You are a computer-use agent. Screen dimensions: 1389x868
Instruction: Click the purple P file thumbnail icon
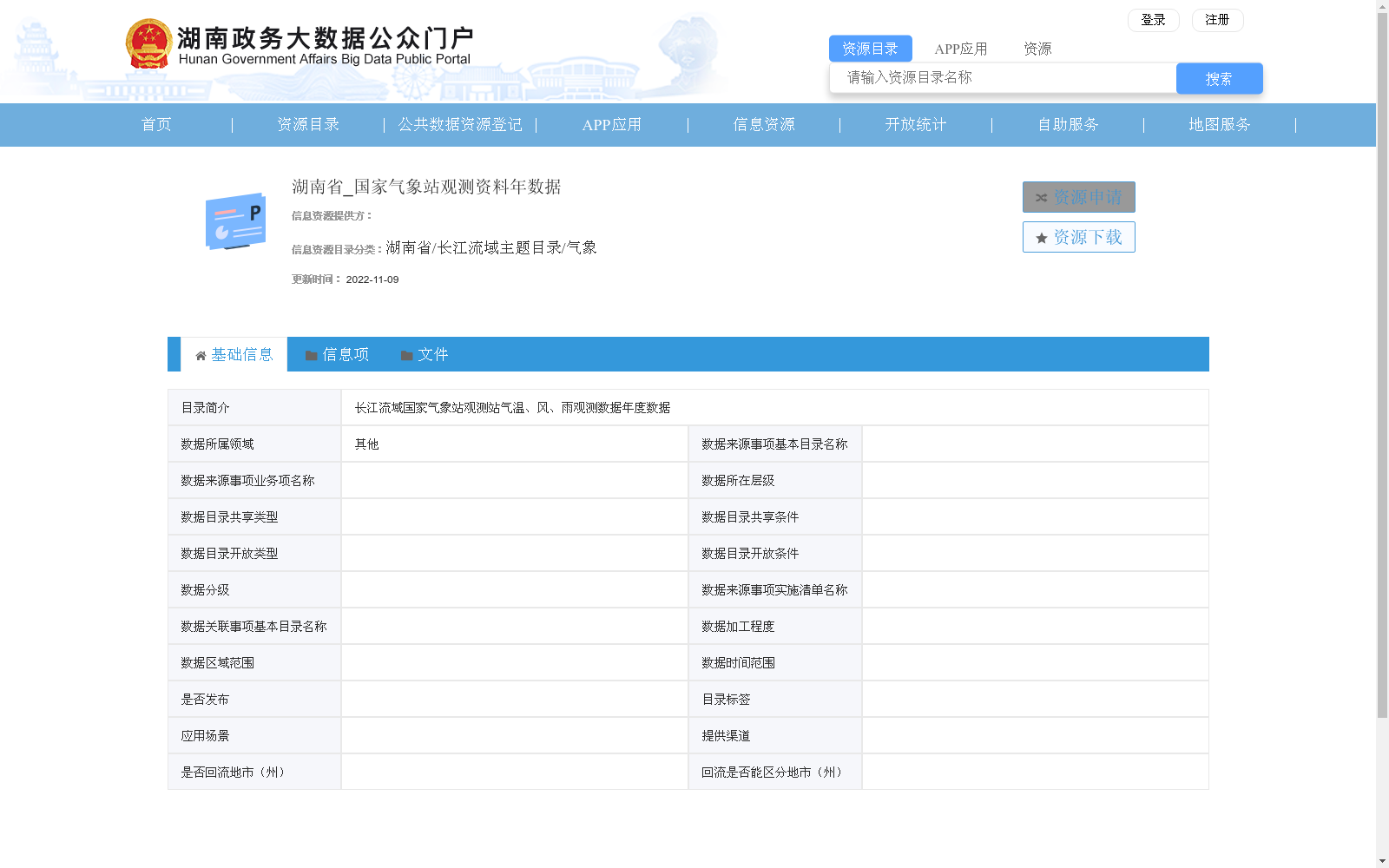click(x=235, y=222)
